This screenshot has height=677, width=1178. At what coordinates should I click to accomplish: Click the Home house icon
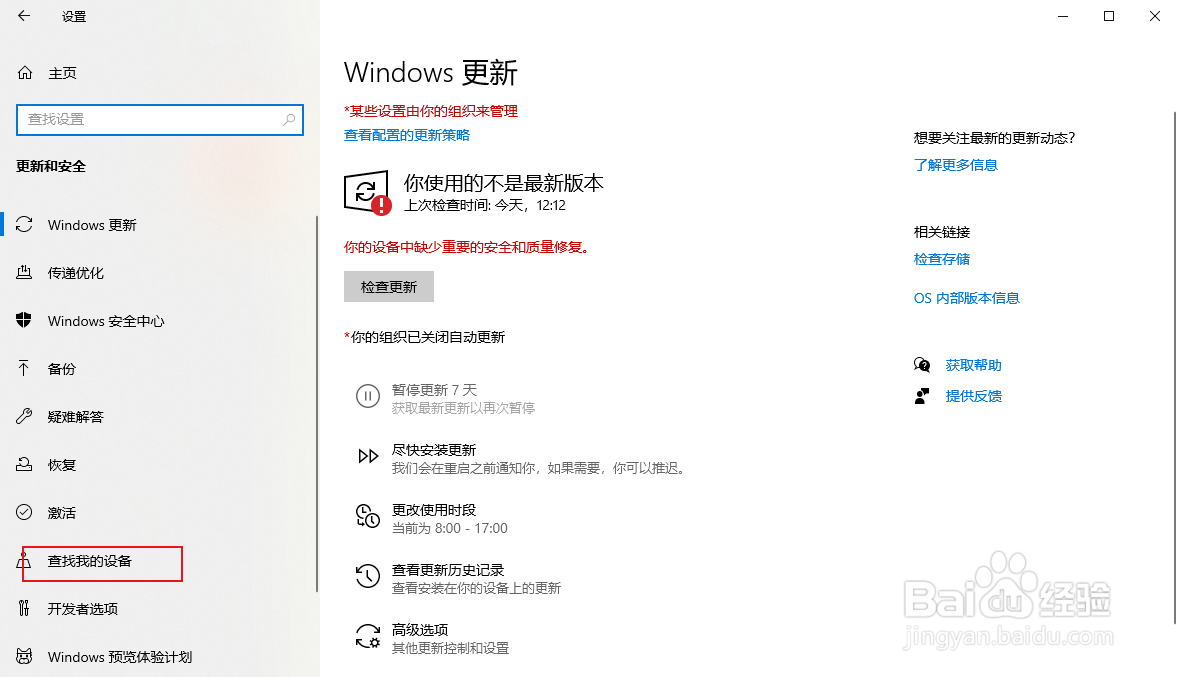pyautogui.click(x=25, y=73)
